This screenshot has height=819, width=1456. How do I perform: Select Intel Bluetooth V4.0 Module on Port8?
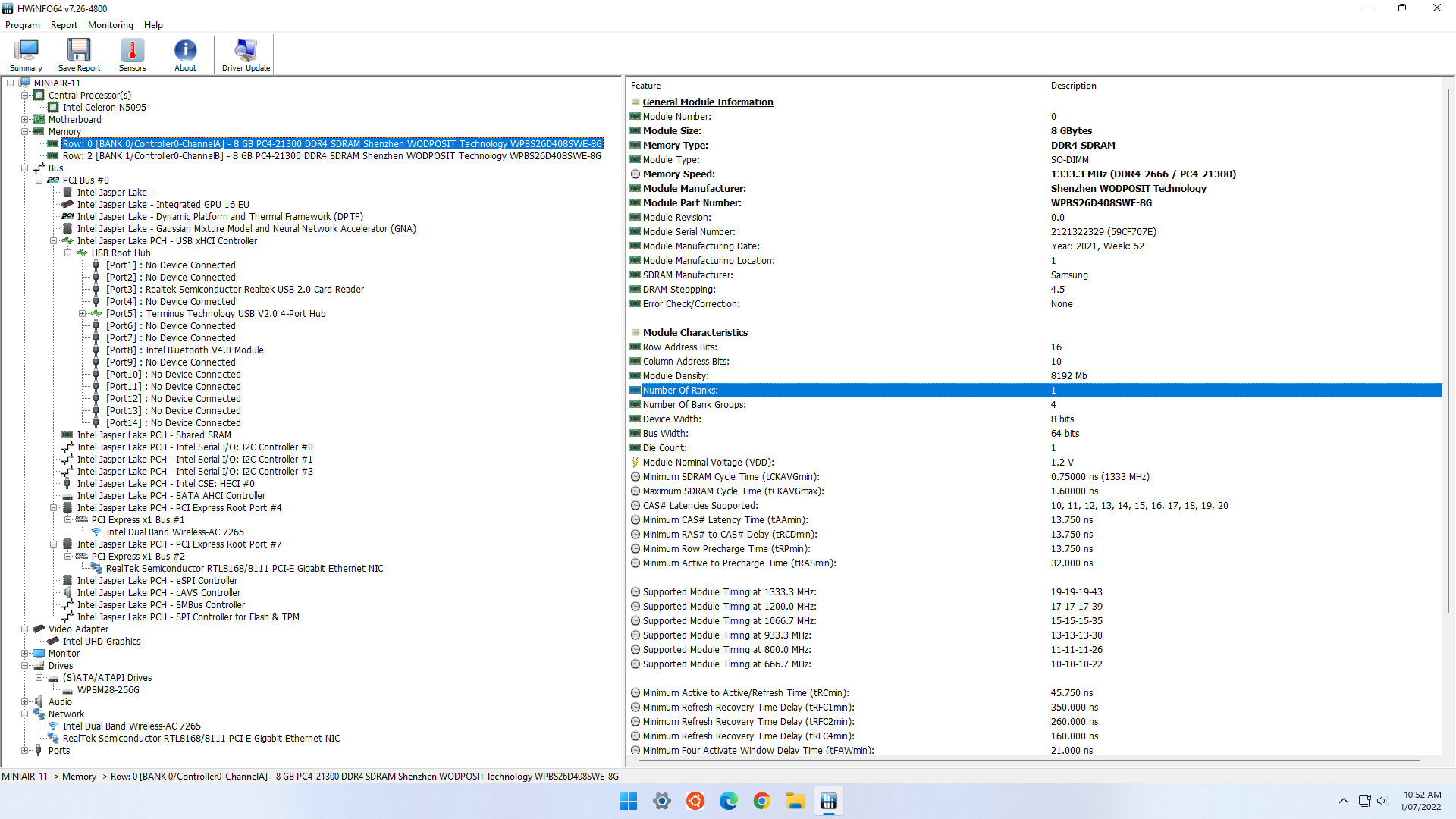(185, 350)
